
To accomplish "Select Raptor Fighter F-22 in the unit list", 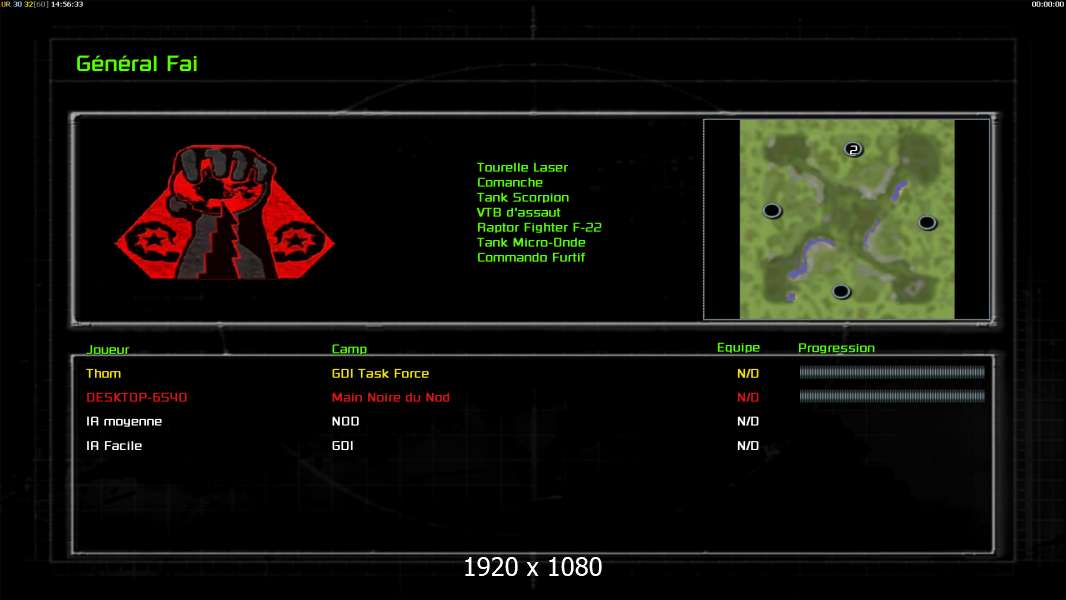I will [539, 227].
